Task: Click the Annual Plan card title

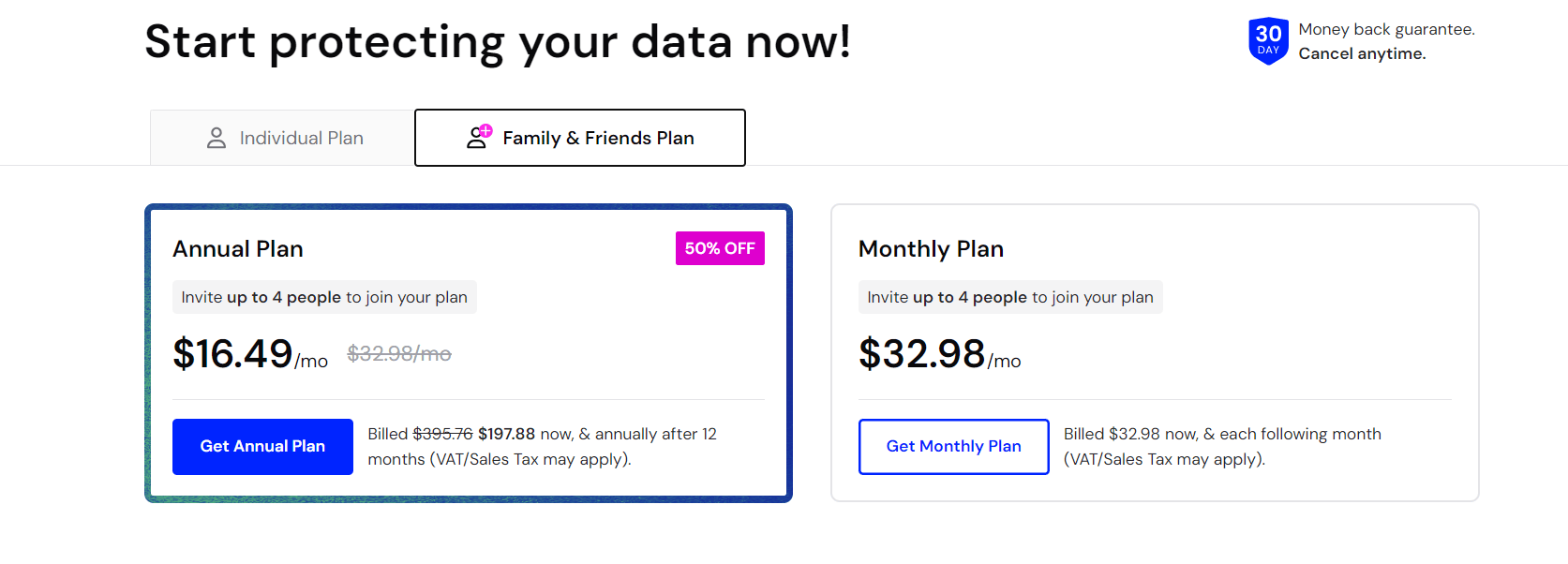Action: click(x=238, y=248)
